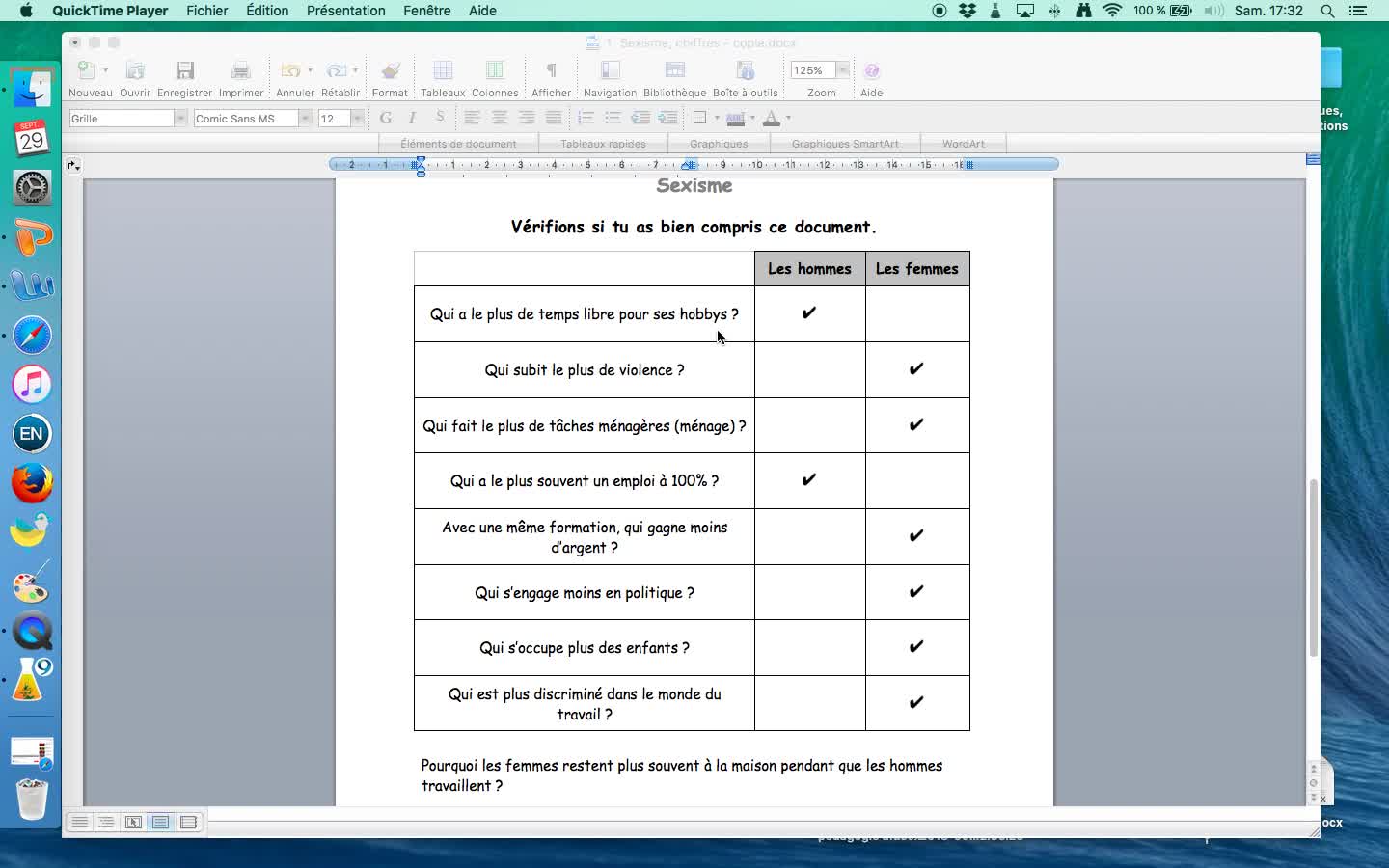Open the 125% zoom dropdown
The width and height of the screenshot is (1389, 868).
point(842,70)
